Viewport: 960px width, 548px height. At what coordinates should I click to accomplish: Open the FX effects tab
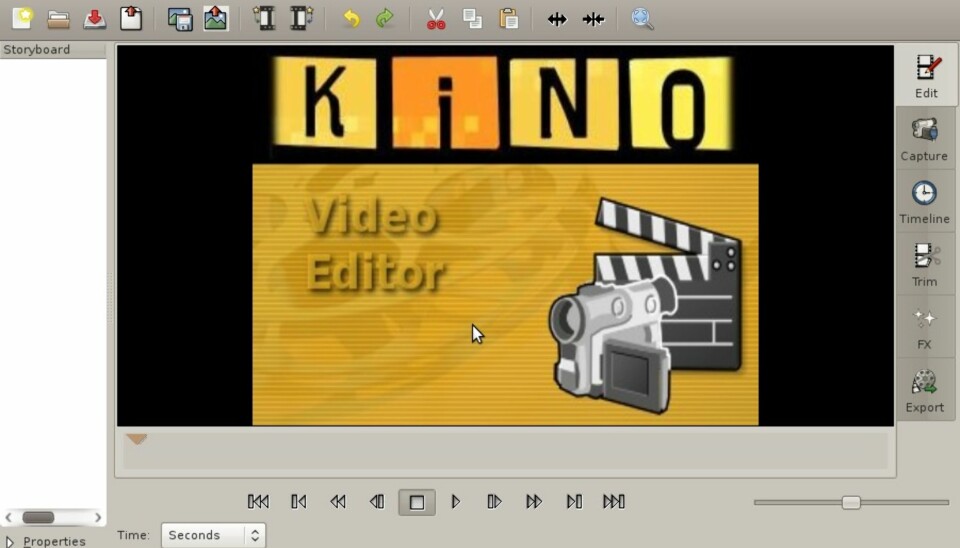[x=924, y=328]
